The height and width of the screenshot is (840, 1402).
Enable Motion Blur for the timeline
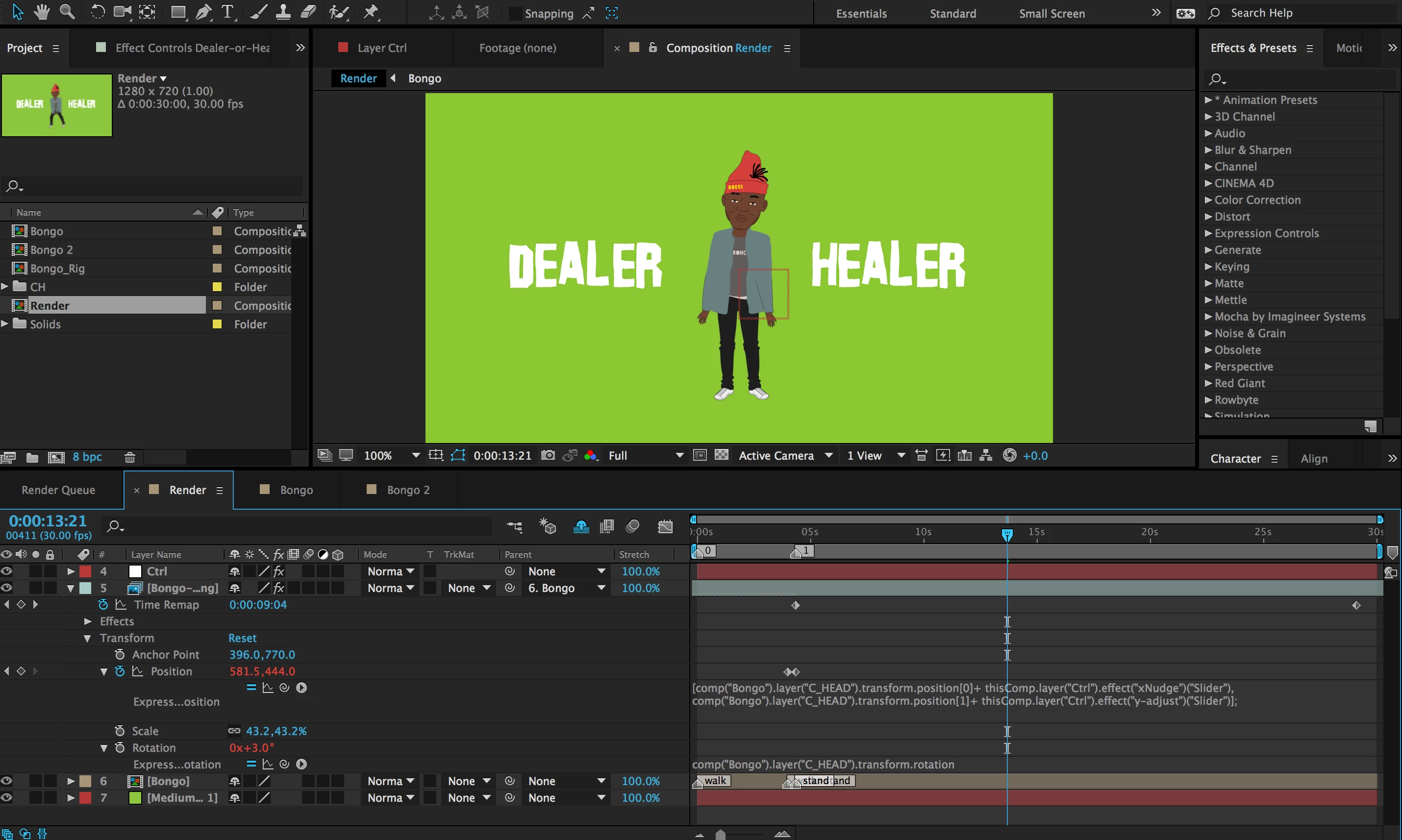pos(633,527)
